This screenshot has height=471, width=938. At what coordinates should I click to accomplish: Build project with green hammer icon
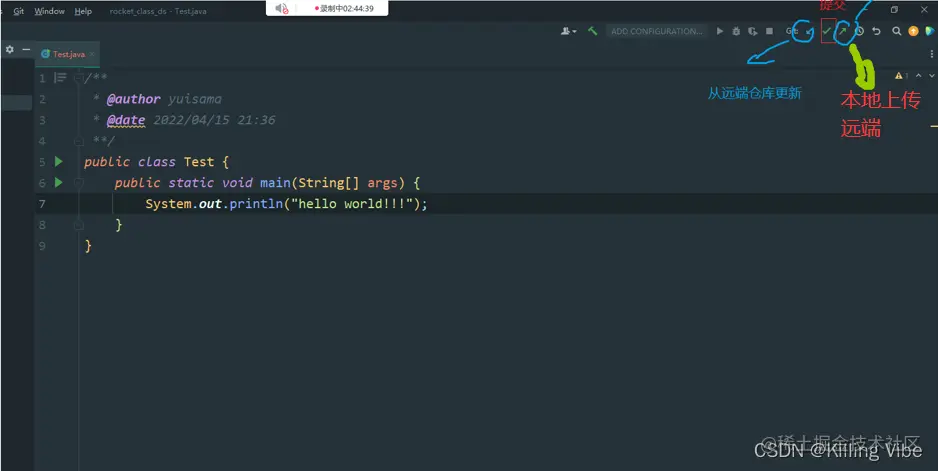click(x=592, y=31)
